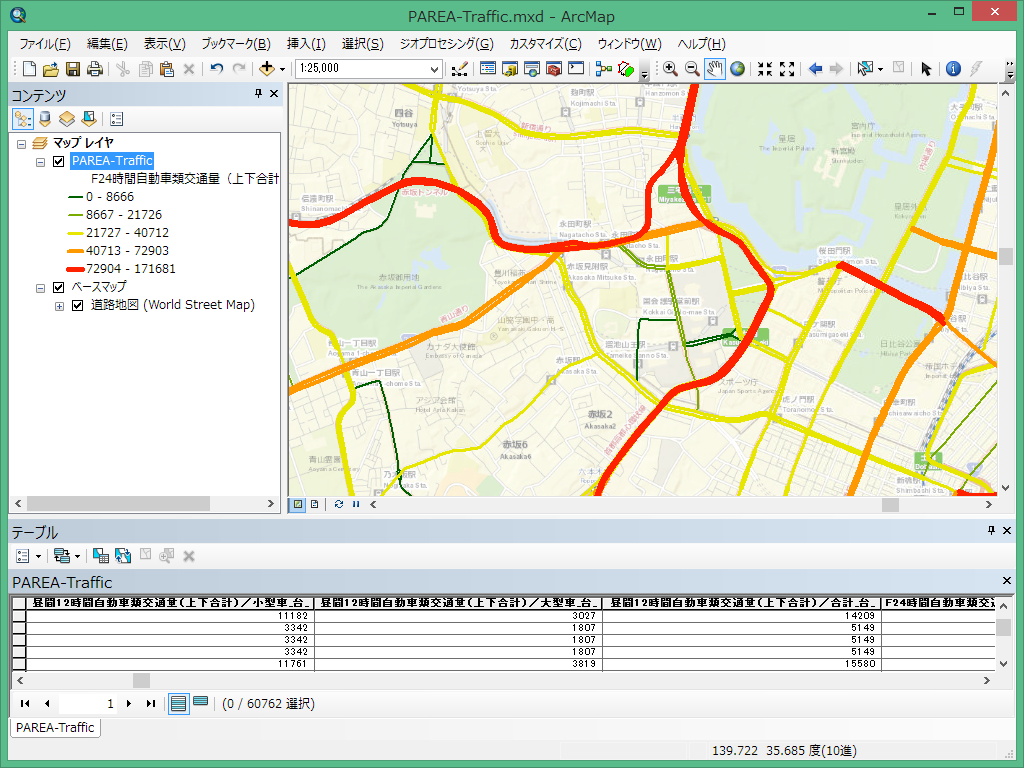Select the Pan hand tool

pyautogui.click(x=714, y=69)
